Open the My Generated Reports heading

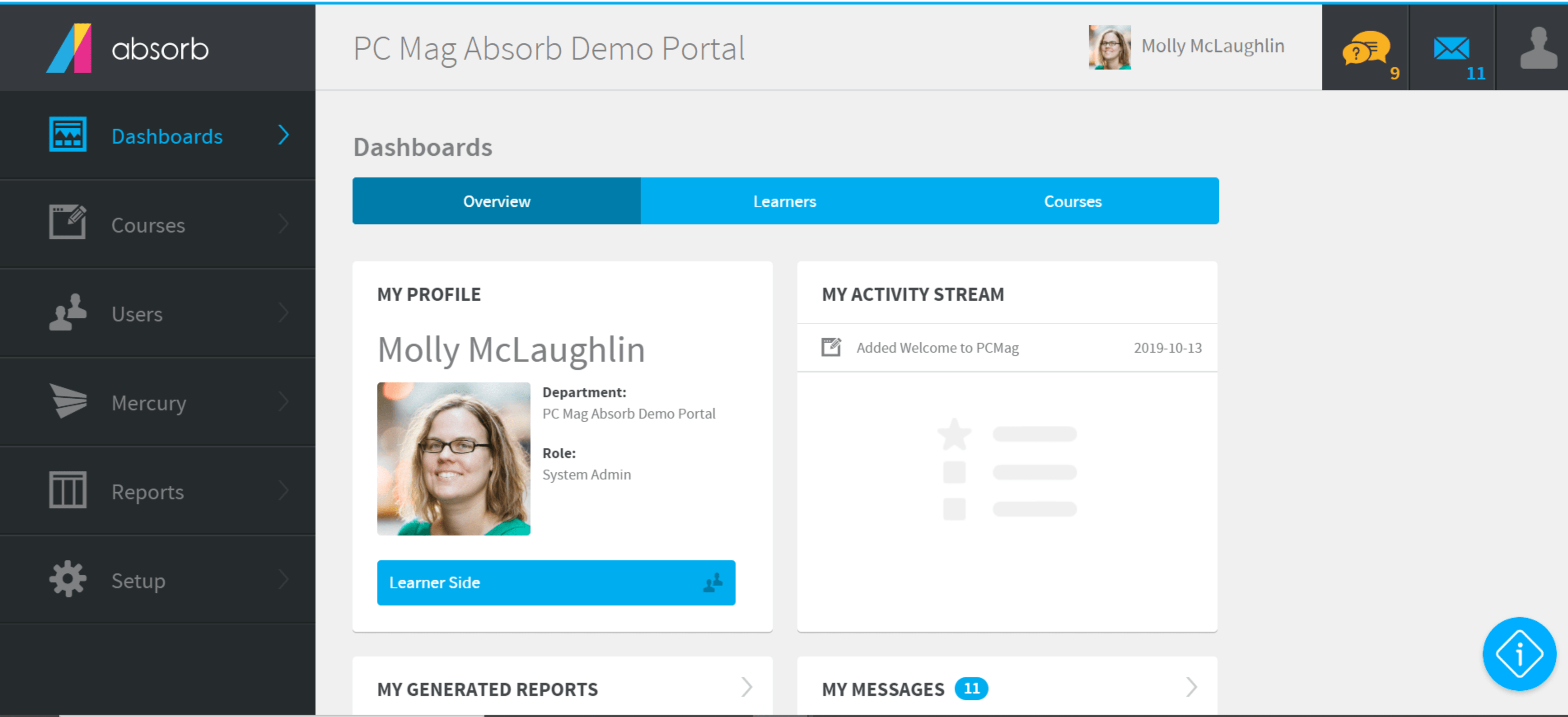pos(488,689)
